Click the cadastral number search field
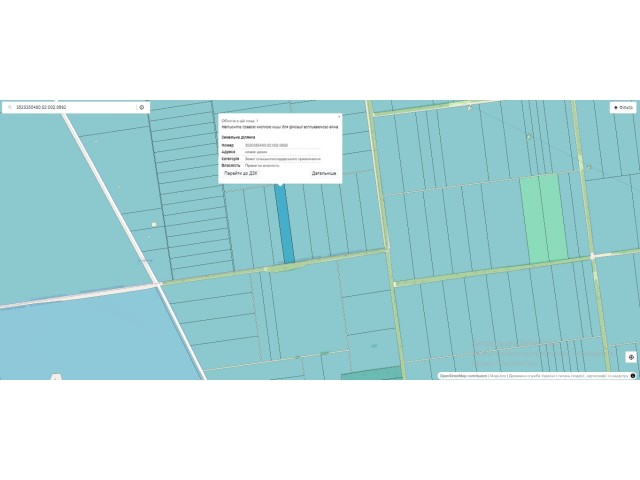This screenshot has width=640, height=480. 75,107
